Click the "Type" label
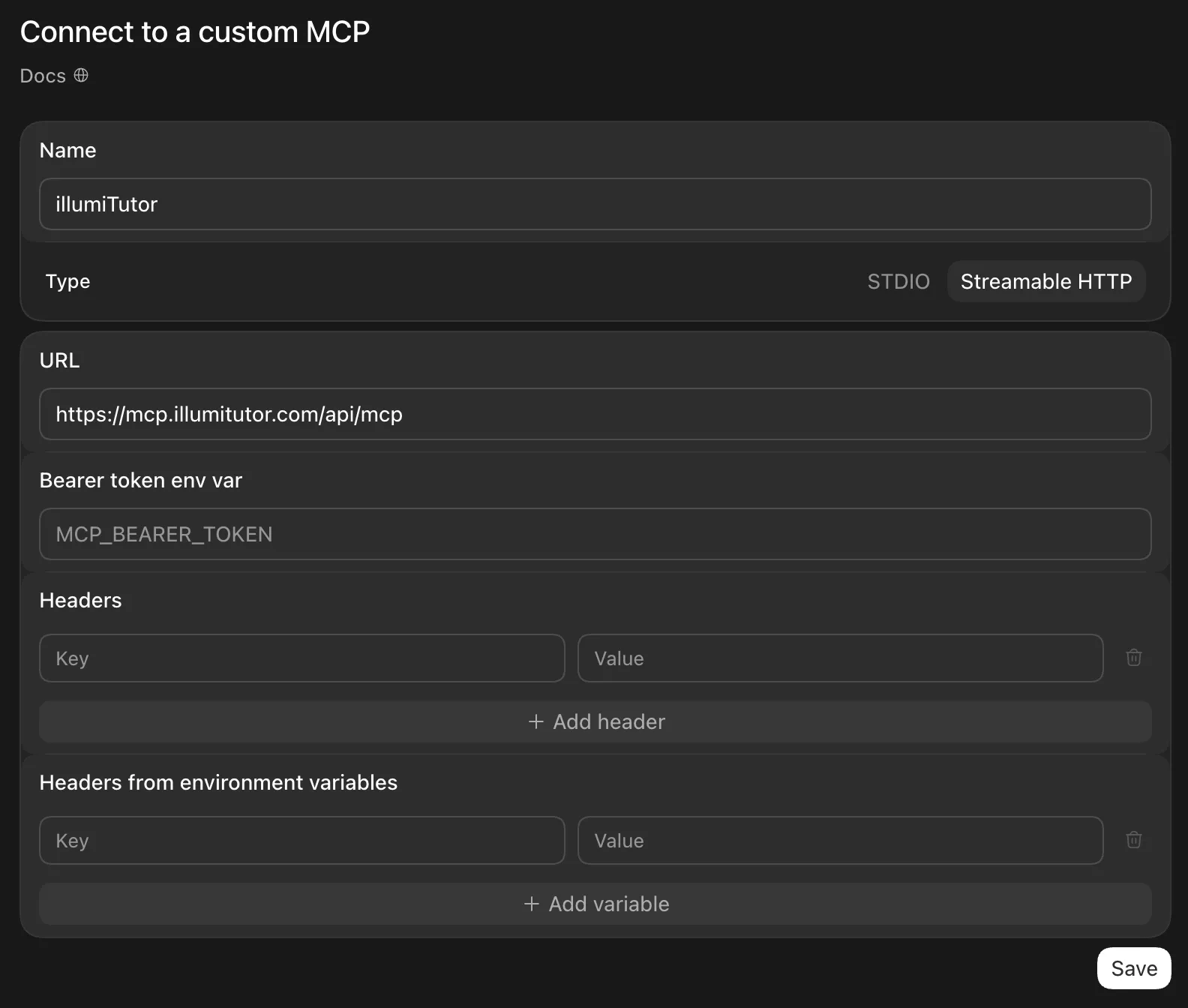The image size is (1188, 1008). coord(67,281)
